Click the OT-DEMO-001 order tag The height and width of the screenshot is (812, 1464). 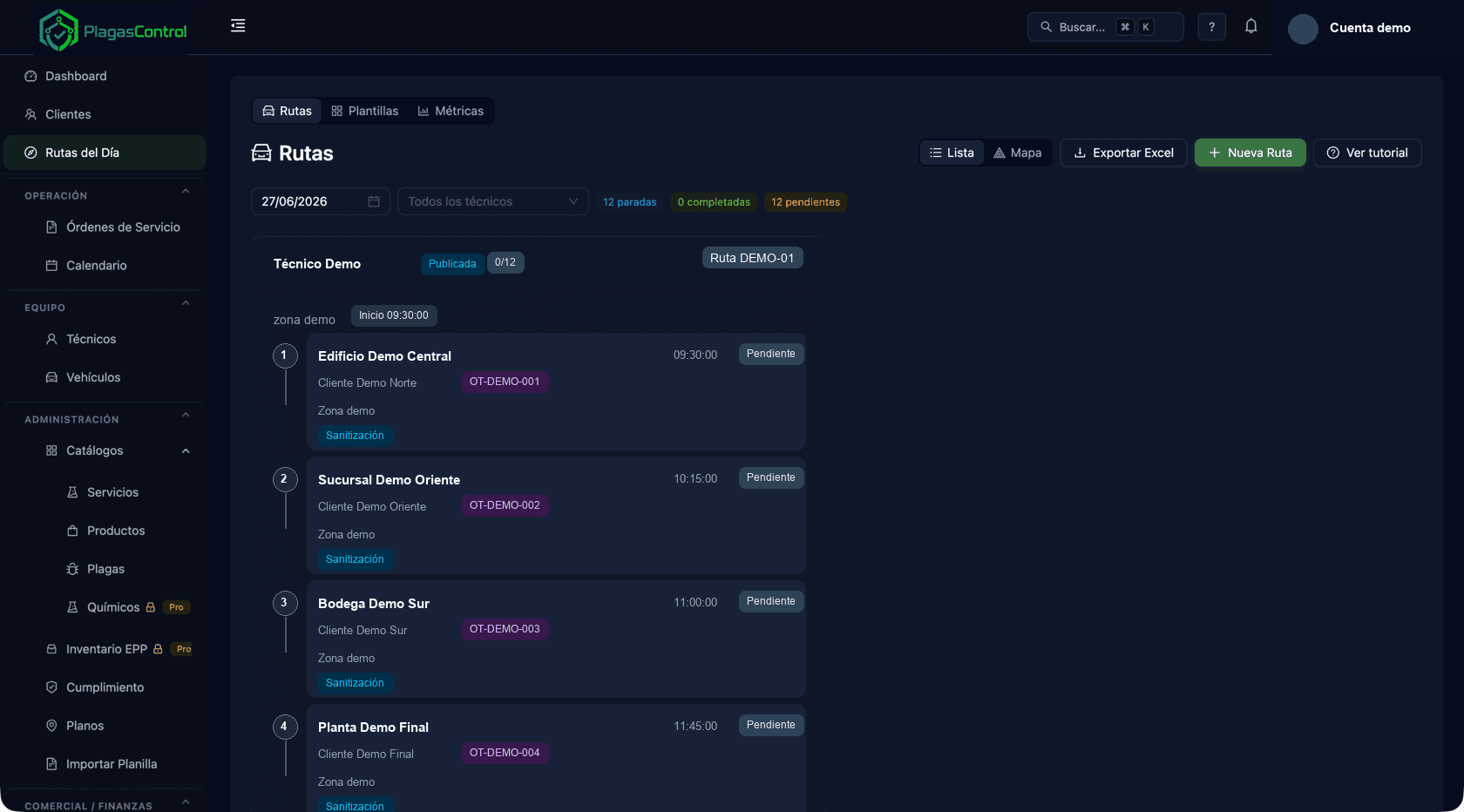click(x=505, y=382)
